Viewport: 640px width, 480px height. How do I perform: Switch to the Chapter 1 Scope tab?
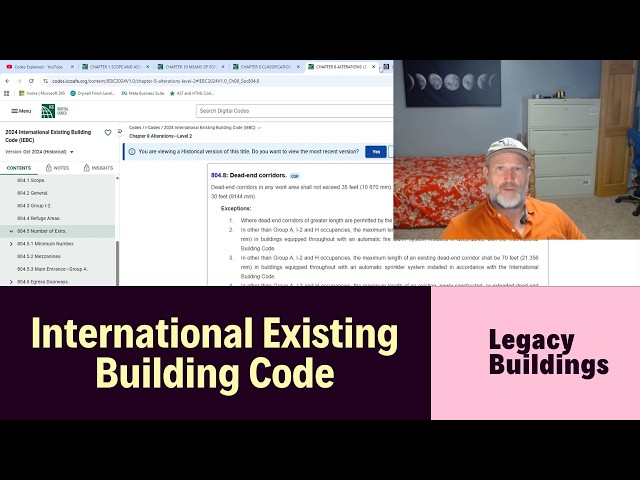pyautogui.click(x=114, y=67)
